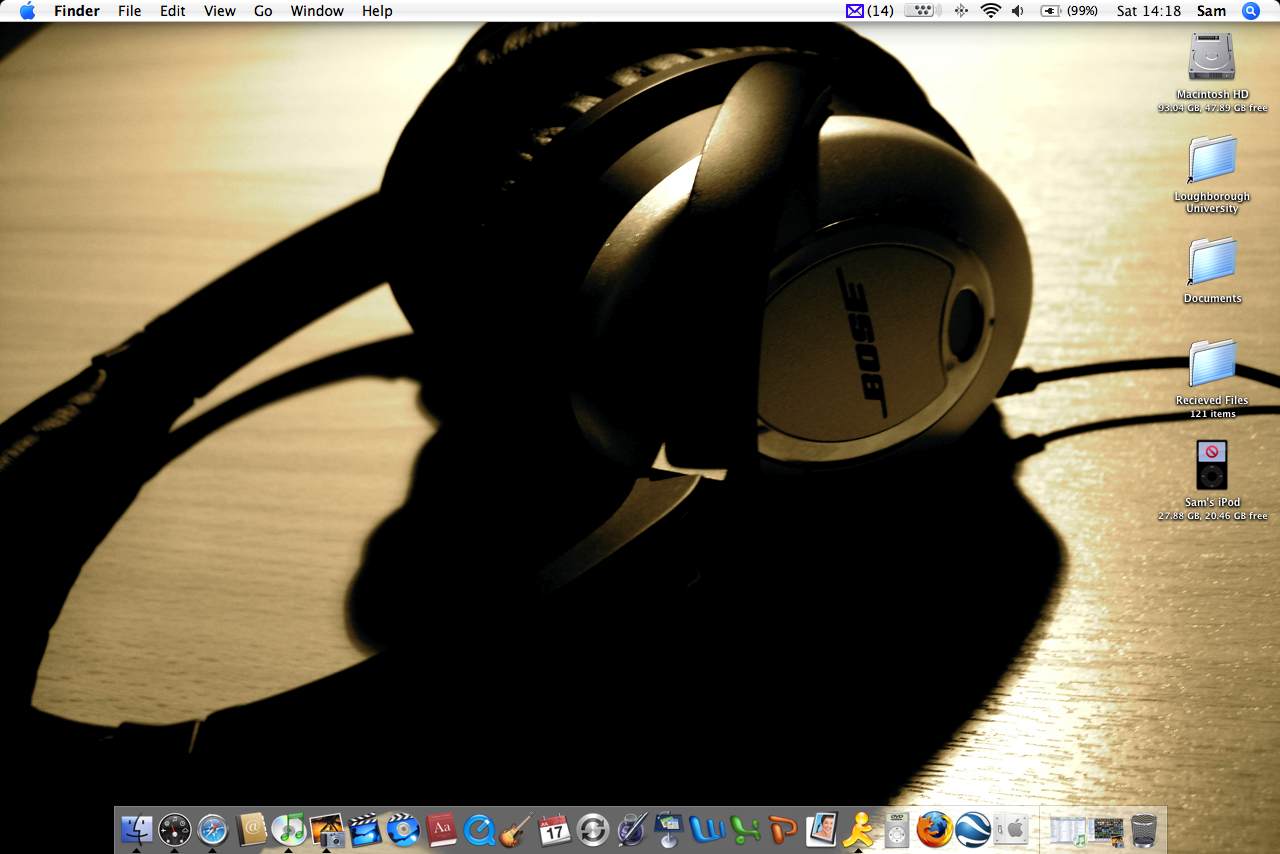Open the AirPort Wi-Fi menu
Viewport: 1280px width, 854px height.
click(991, 11)
